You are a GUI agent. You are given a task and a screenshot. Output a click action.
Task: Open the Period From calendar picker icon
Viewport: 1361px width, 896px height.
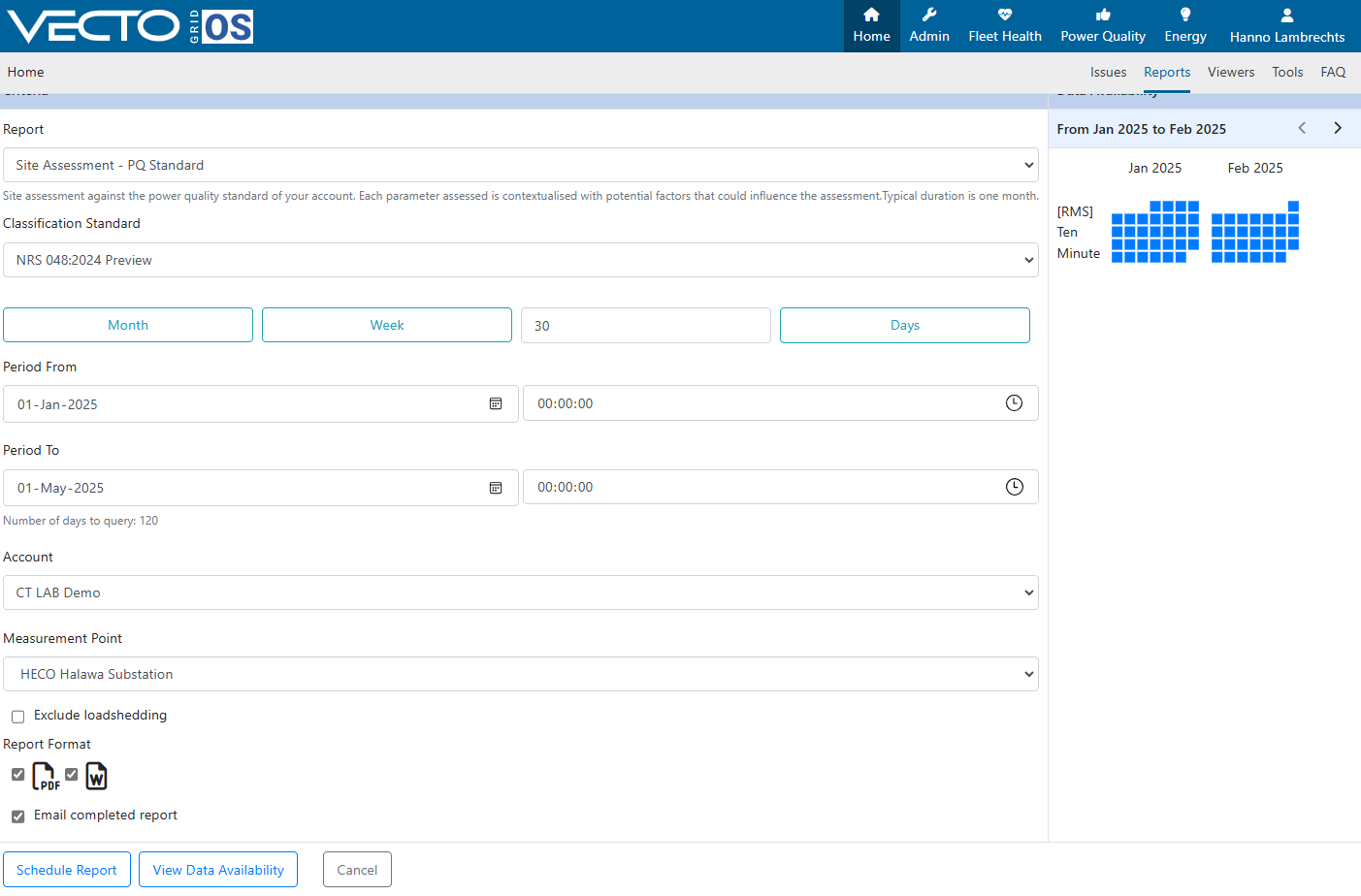[x=496, y=404]
